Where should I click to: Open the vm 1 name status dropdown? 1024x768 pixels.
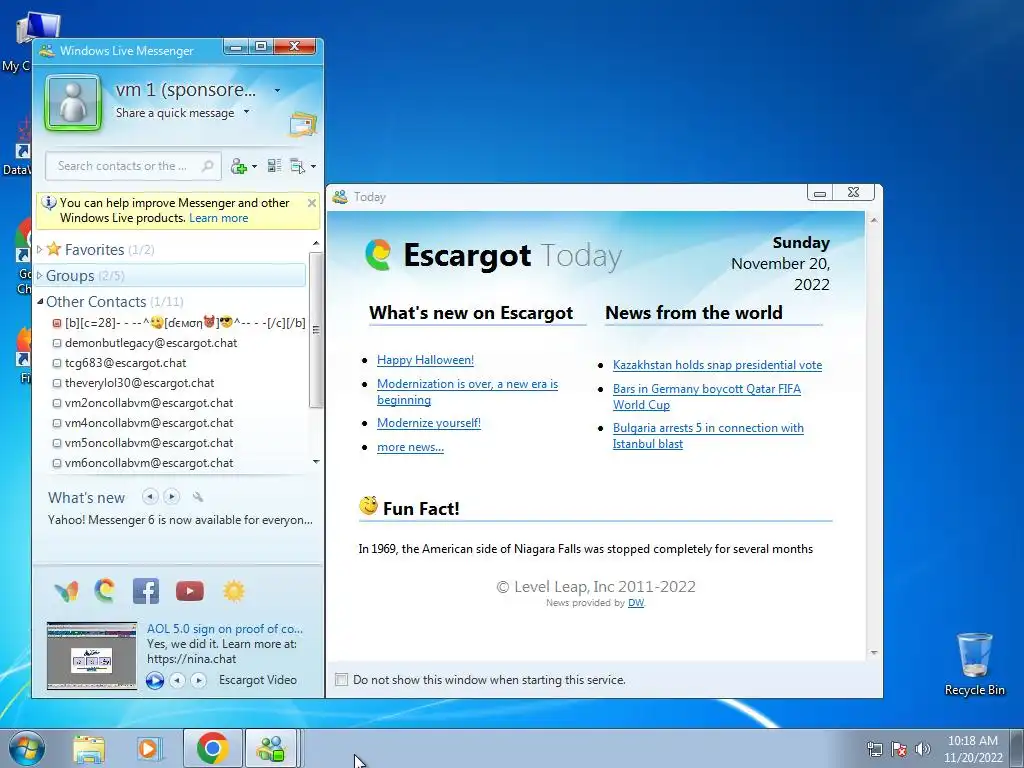(x=278, y=90)
